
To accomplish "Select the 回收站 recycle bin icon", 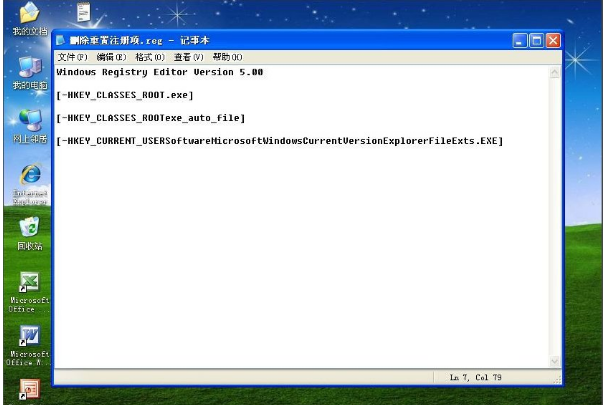I will [x=29, y=228].
